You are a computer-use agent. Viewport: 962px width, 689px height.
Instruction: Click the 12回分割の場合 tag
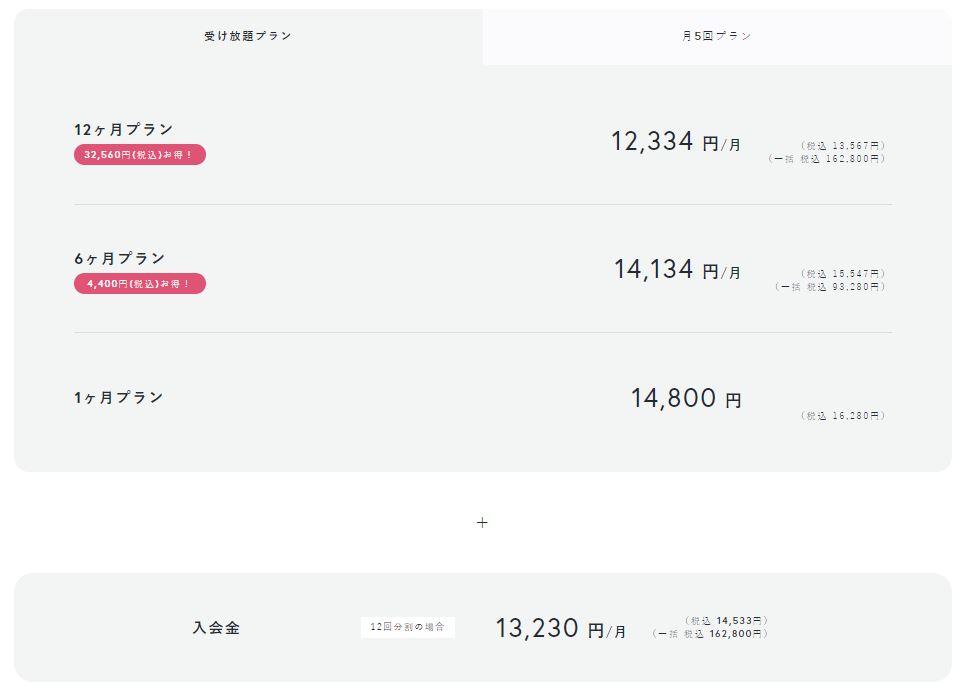pos(408,627)
